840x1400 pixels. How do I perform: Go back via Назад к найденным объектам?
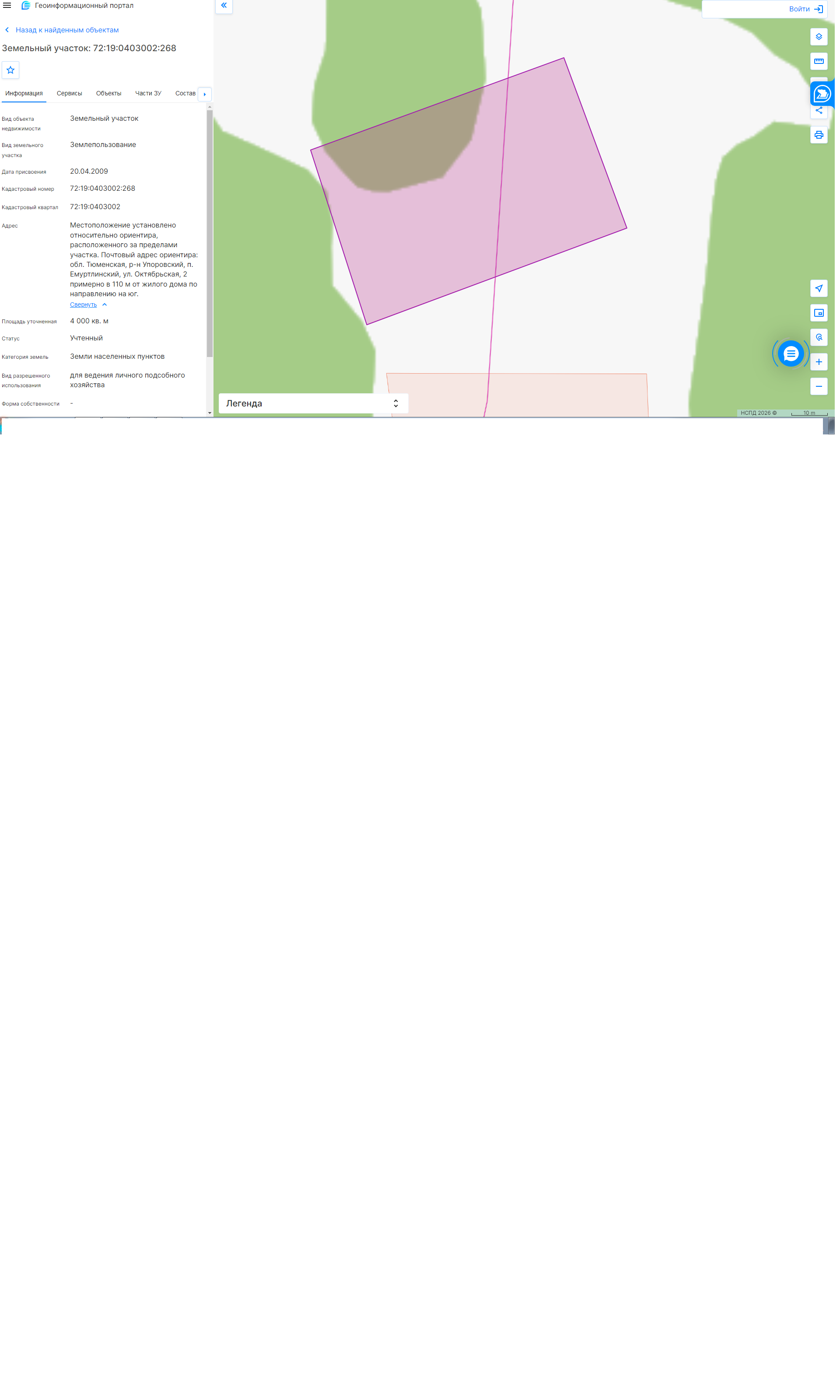click(67, 30)
